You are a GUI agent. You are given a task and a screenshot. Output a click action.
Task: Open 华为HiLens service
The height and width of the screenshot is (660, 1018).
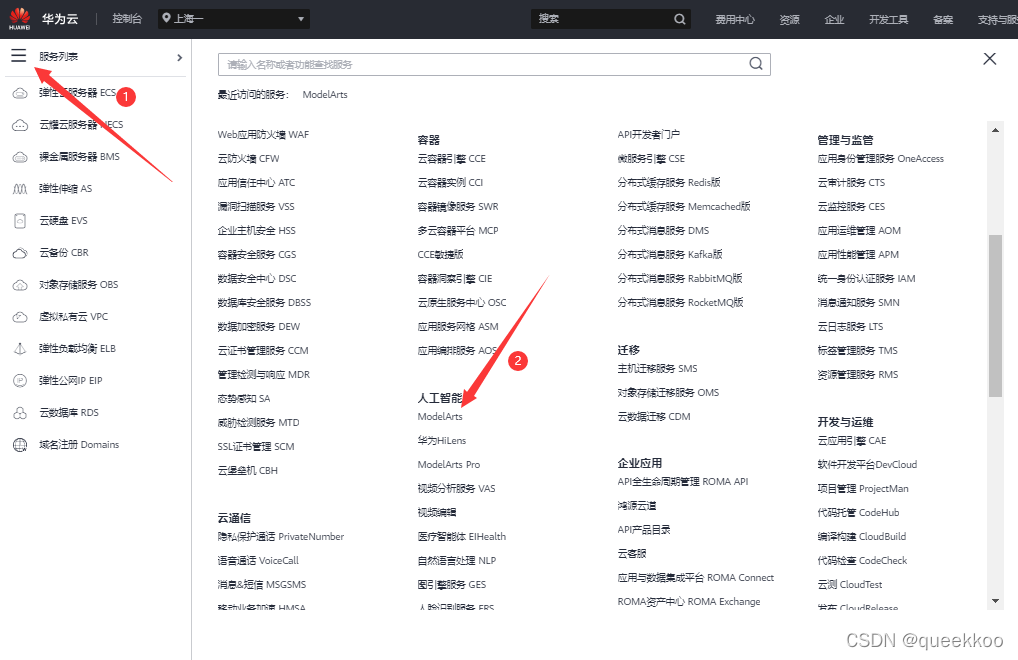(441, 441)
